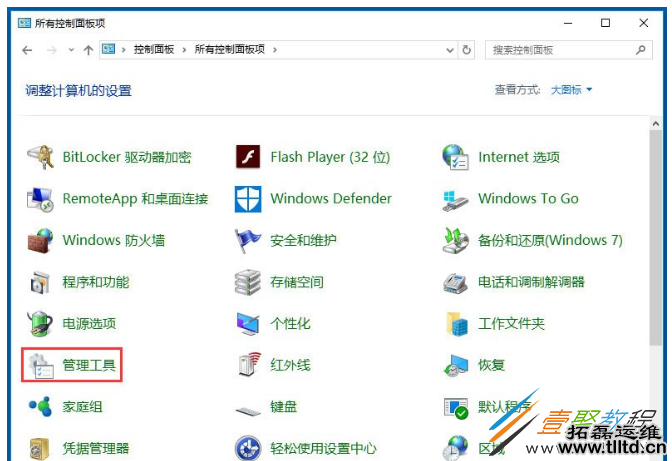Go back with the back arrow
This screenshot has width=672, height=461.
pyautogui.click(x=27, y=50)
